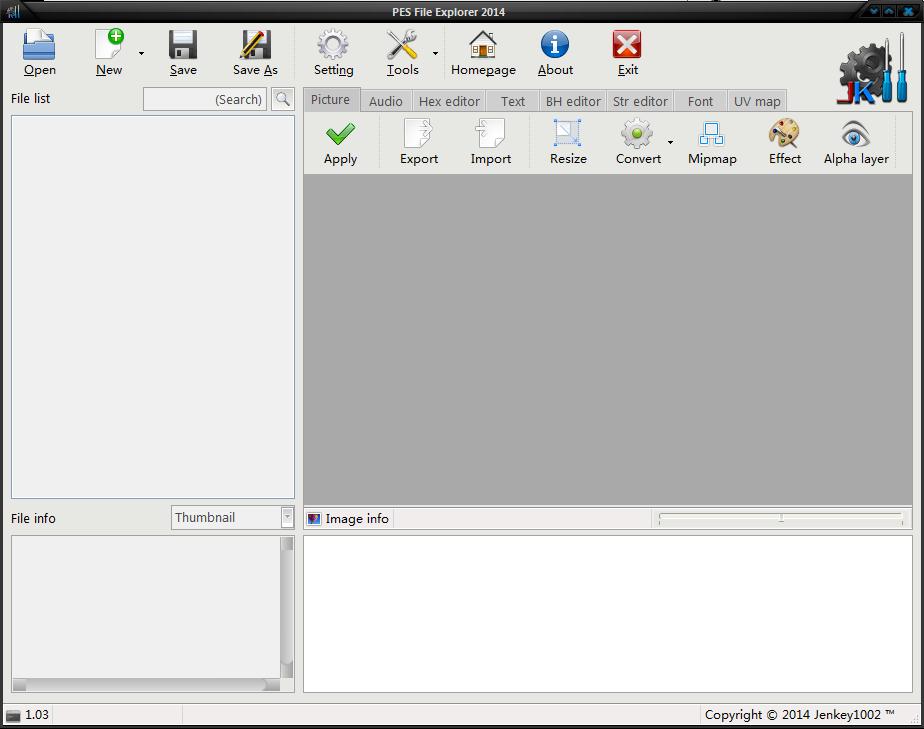Open the Effect palette tool
Image resolution: width=924 pixels, height=729 pixels.
pyautogui.click(x=784, y=142)
